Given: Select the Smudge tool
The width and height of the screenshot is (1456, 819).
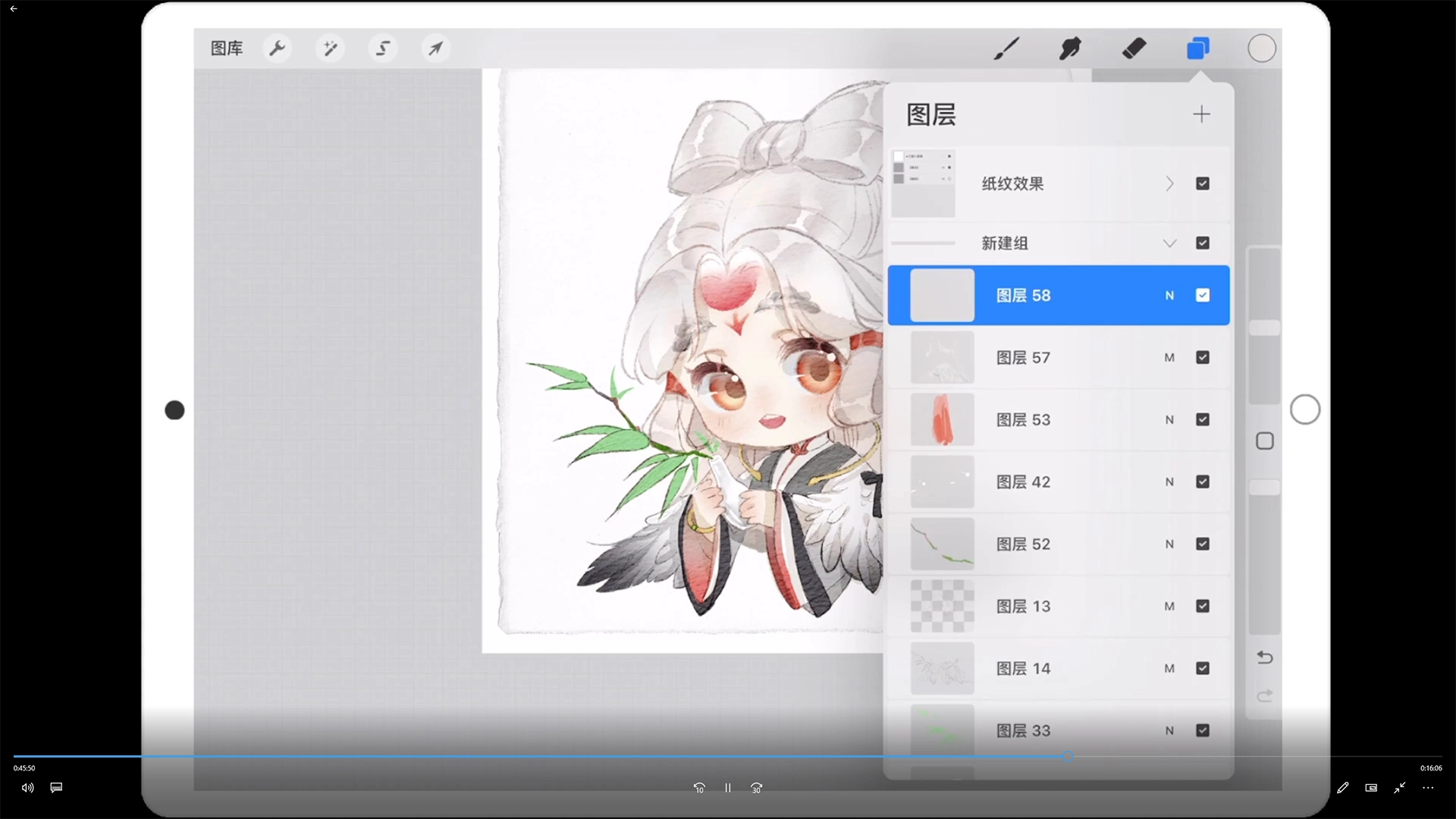Looking at the screenshot, I should point(1070,49).
